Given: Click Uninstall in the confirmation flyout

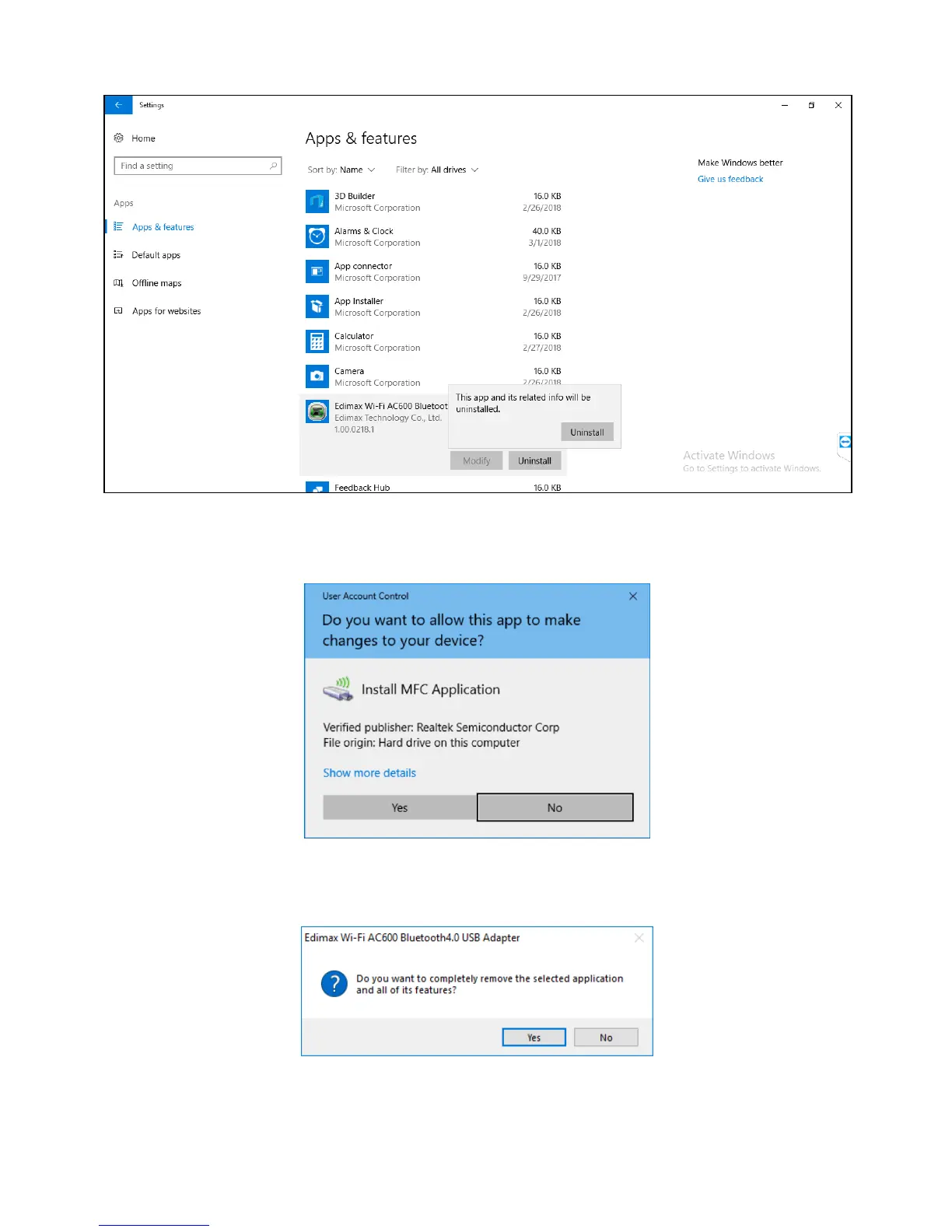Looking at the screenshot, I should (x=587, y=432).
